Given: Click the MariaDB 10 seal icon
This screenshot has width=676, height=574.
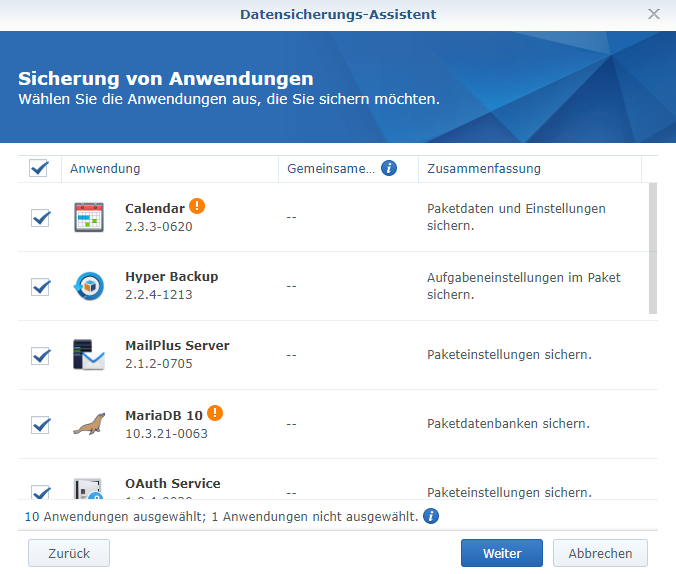Looking at the screenshot, I should [x=89, y=424].
